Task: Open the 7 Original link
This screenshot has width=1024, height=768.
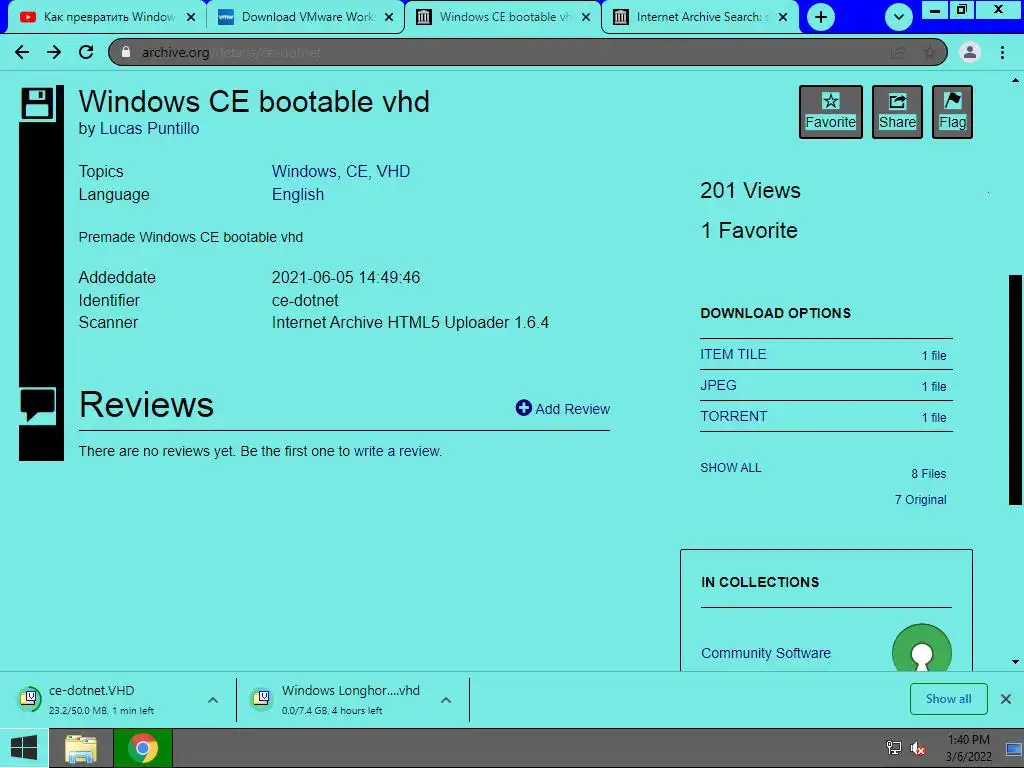Action: [920, 500]
